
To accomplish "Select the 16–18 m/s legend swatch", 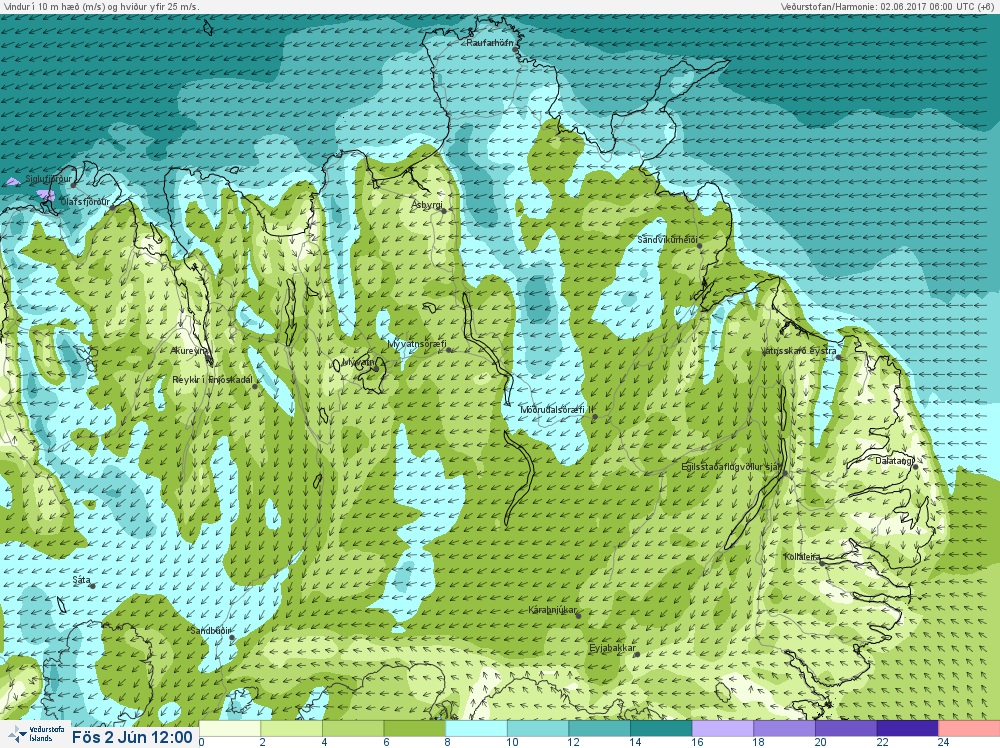I will tap(723, 728).
